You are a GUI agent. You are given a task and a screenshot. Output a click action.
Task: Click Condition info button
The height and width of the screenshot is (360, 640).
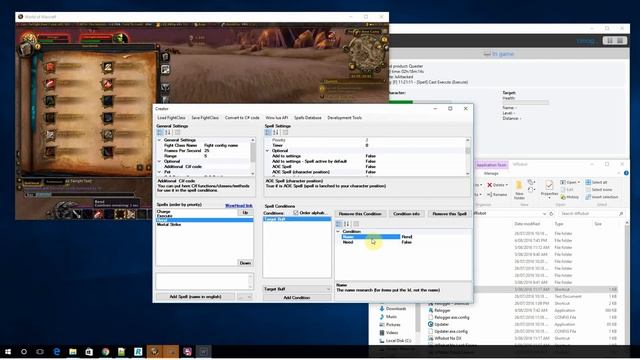point(407,213)
